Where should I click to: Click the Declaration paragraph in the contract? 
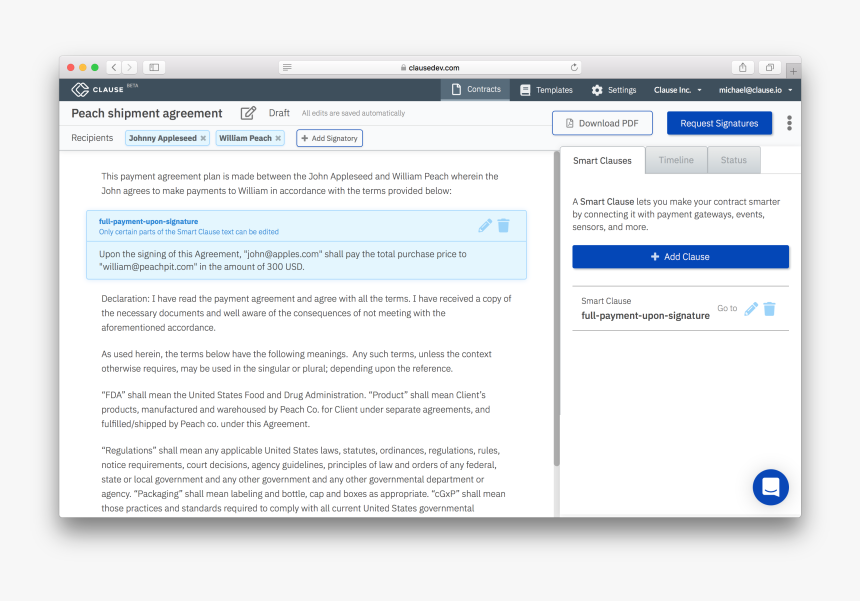306,313
